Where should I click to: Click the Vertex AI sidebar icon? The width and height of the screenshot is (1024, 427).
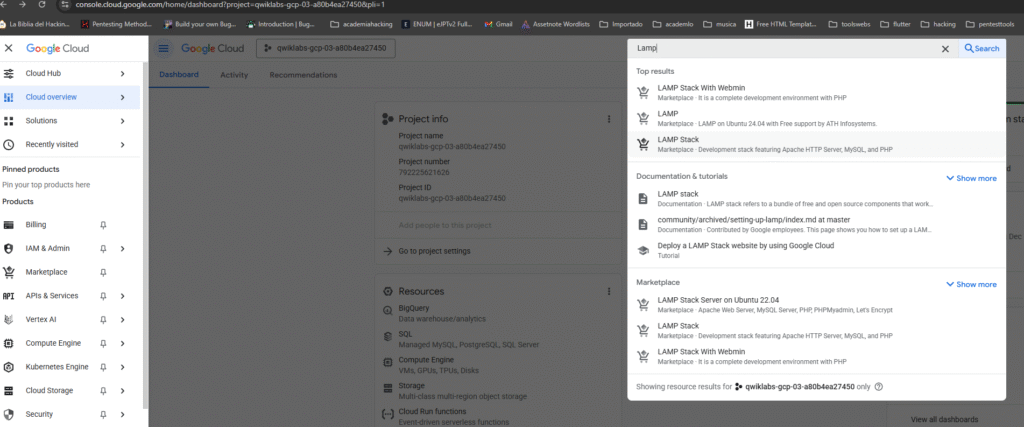9,320
